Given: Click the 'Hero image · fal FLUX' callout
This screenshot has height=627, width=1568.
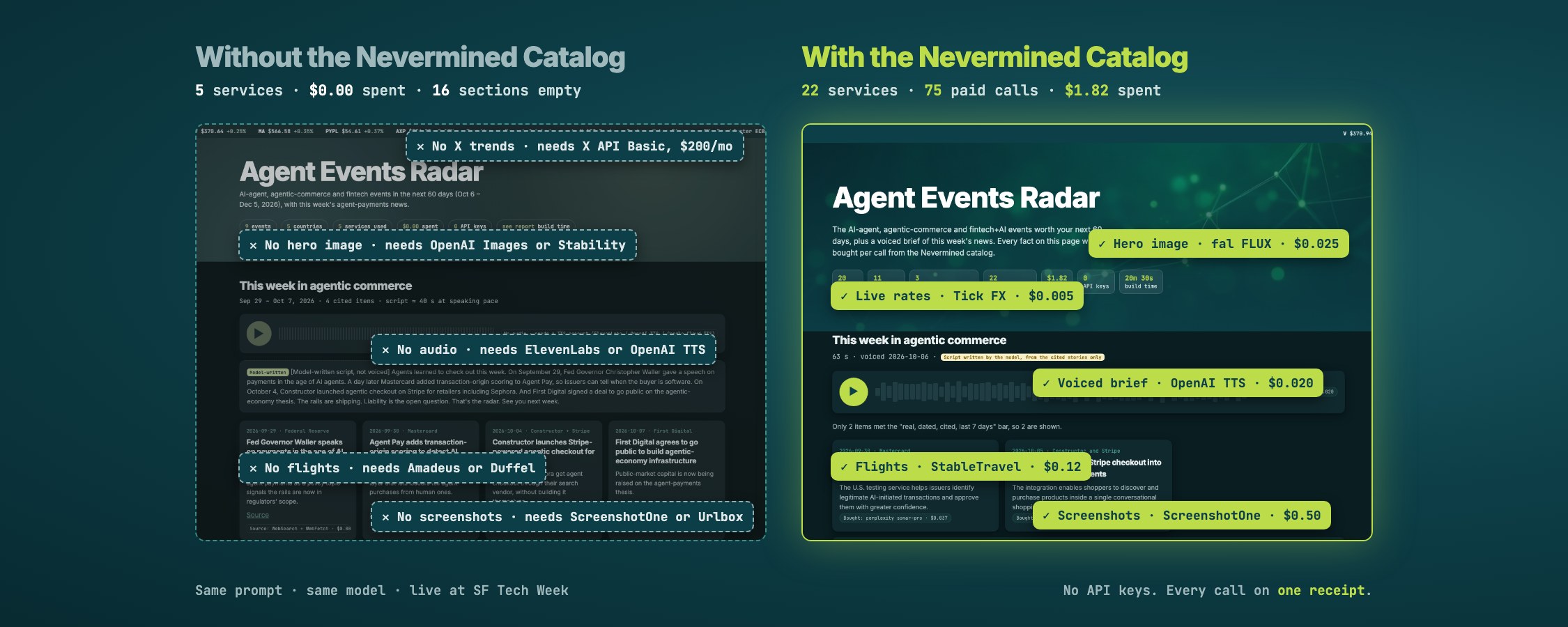Looking at the screenshot, I should pos(1219,244).
